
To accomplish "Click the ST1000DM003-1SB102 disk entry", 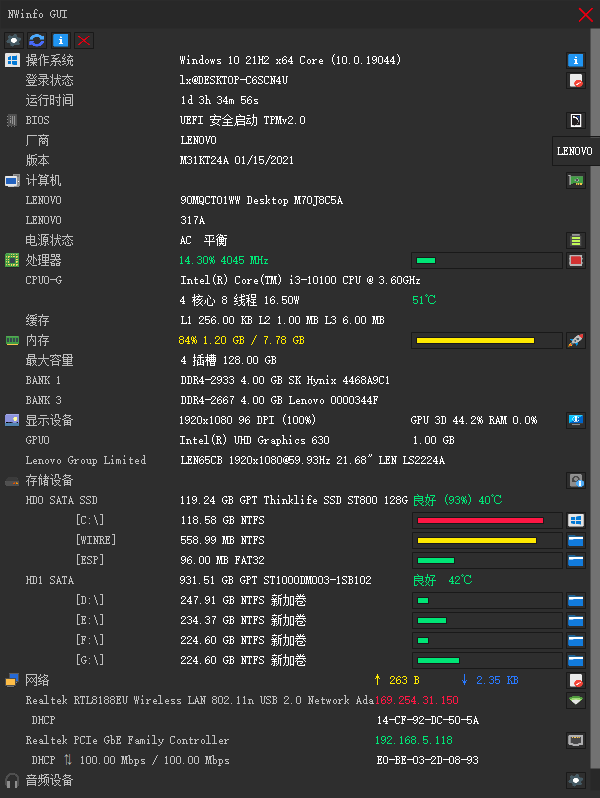I will click(x=275, y=580).
